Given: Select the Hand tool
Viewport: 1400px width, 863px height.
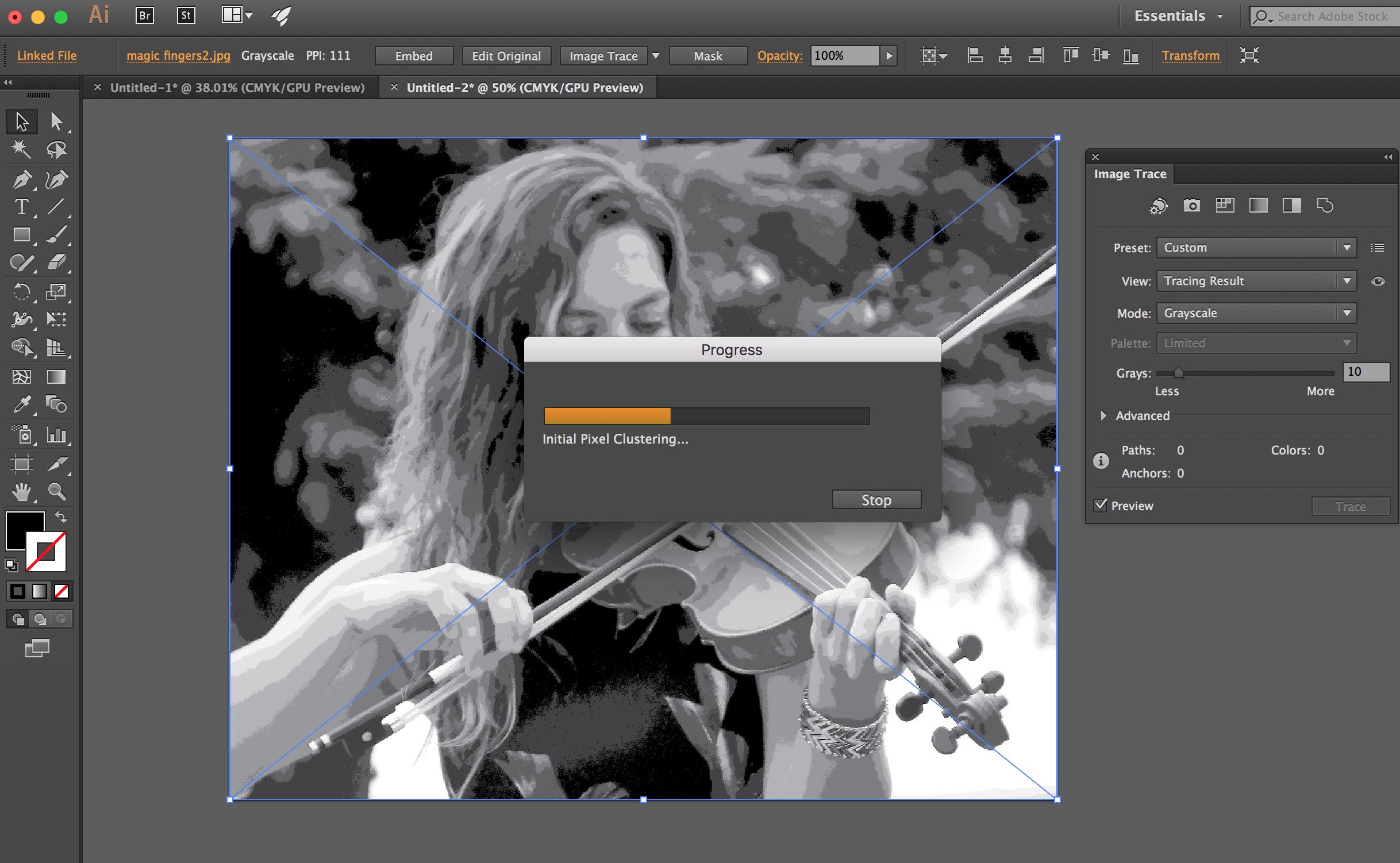Looking at the screenshot, I should click(x=22, y=492).
